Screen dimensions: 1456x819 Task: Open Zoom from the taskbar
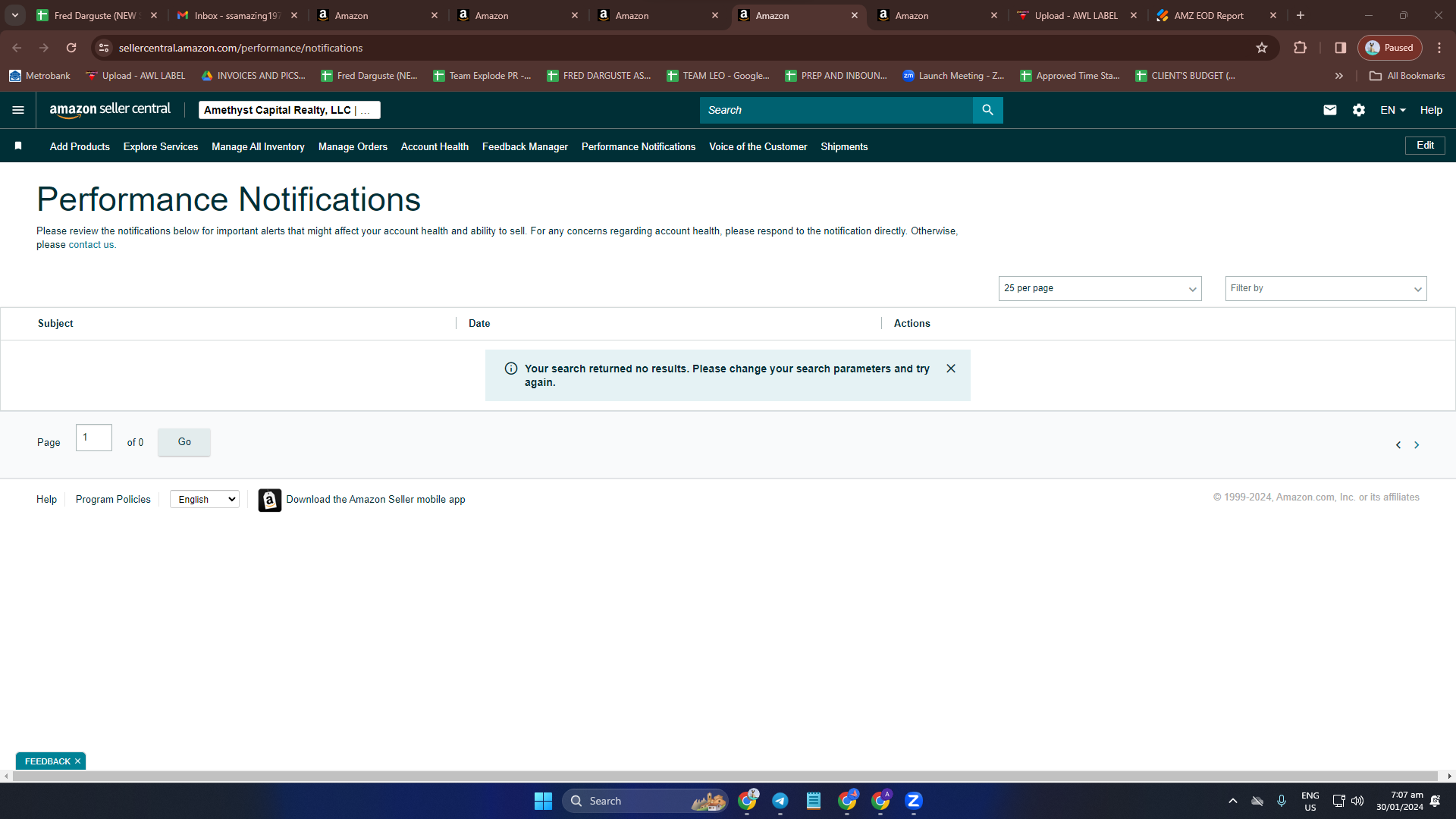pos(913,801)
